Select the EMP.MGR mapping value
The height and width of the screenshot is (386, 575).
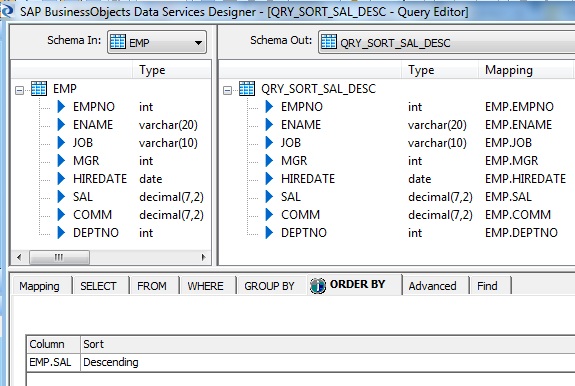point(511,161)
